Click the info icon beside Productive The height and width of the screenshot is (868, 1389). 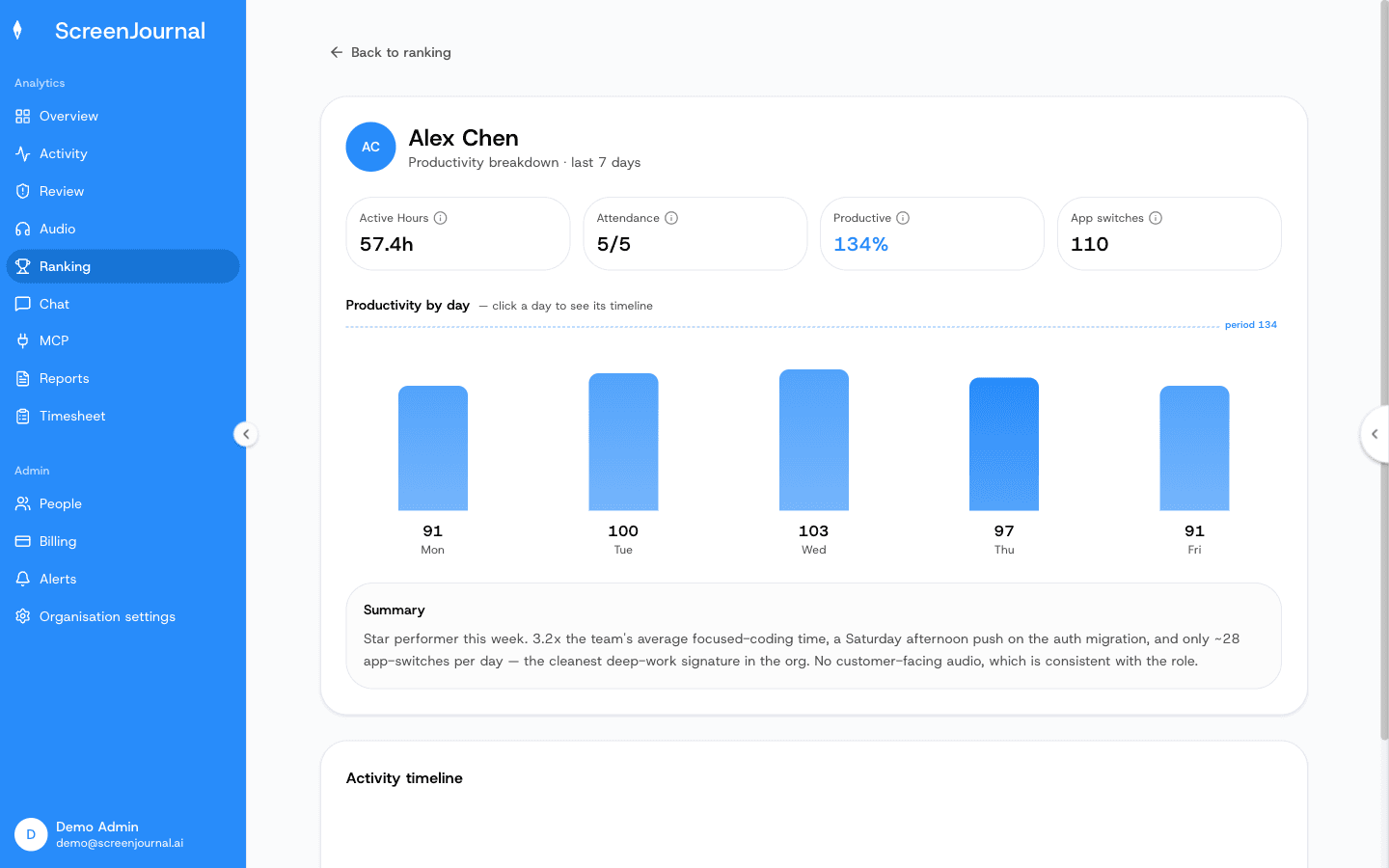click(x=903, y=218)
